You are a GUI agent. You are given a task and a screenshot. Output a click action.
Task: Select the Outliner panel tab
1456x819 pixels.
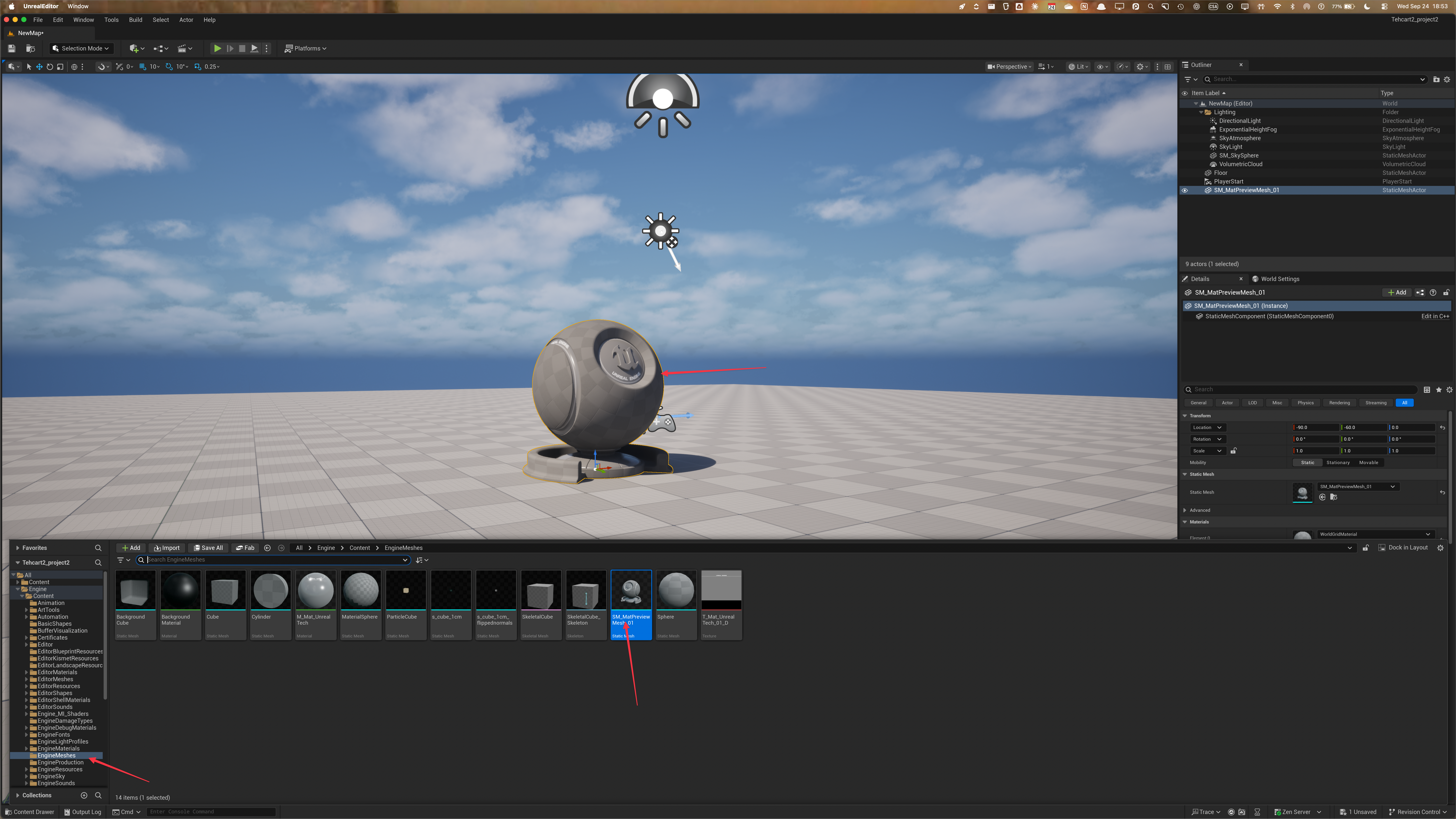click(x=1201, y=65)
